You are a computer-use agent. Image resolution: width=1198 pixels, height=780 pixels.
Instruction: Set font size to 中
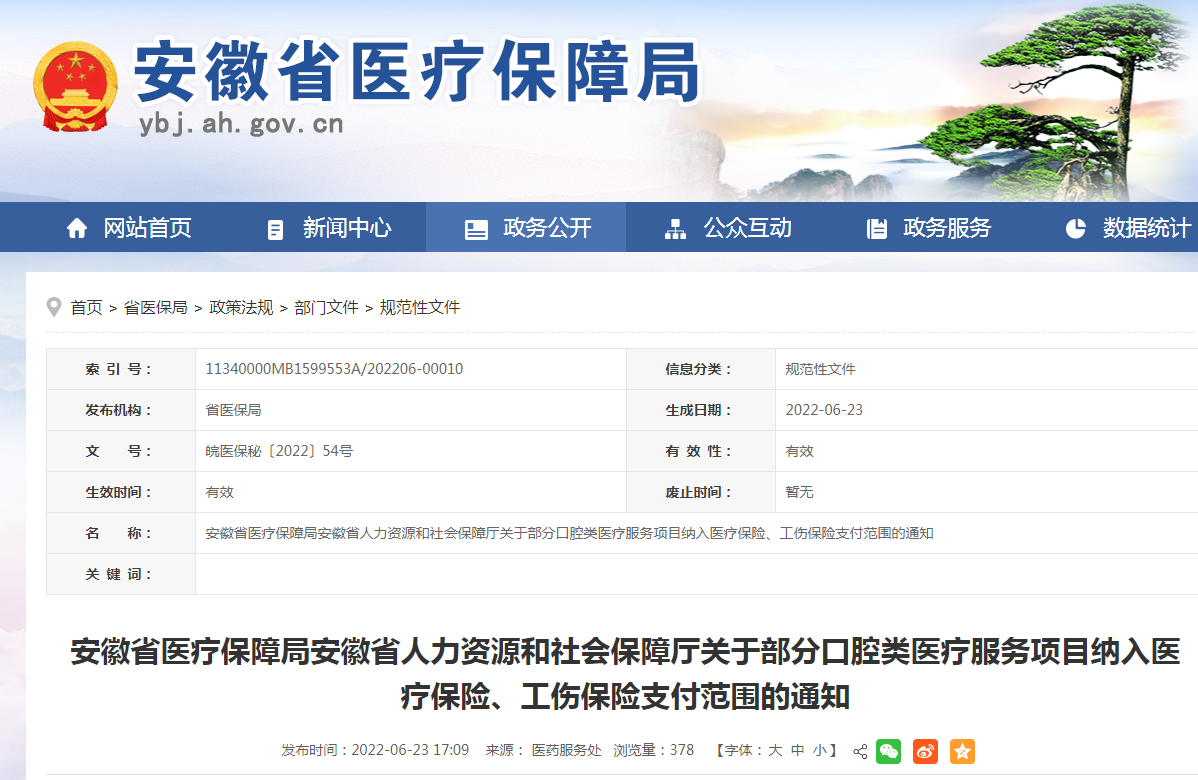(797, 750)
